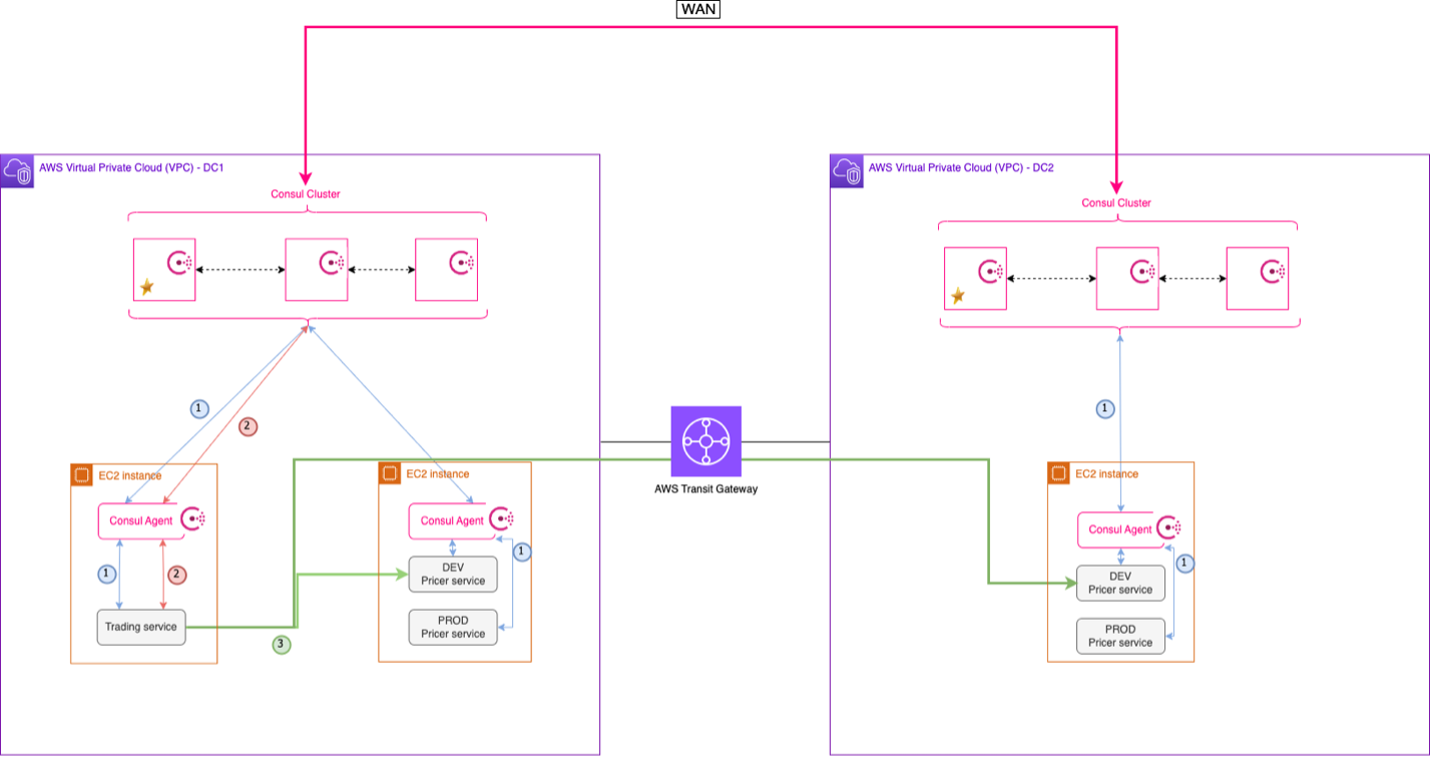Select the red numbered marker 2 badge
The height and width of the screenshot is (760, 1430).
[x=247, y=426]
